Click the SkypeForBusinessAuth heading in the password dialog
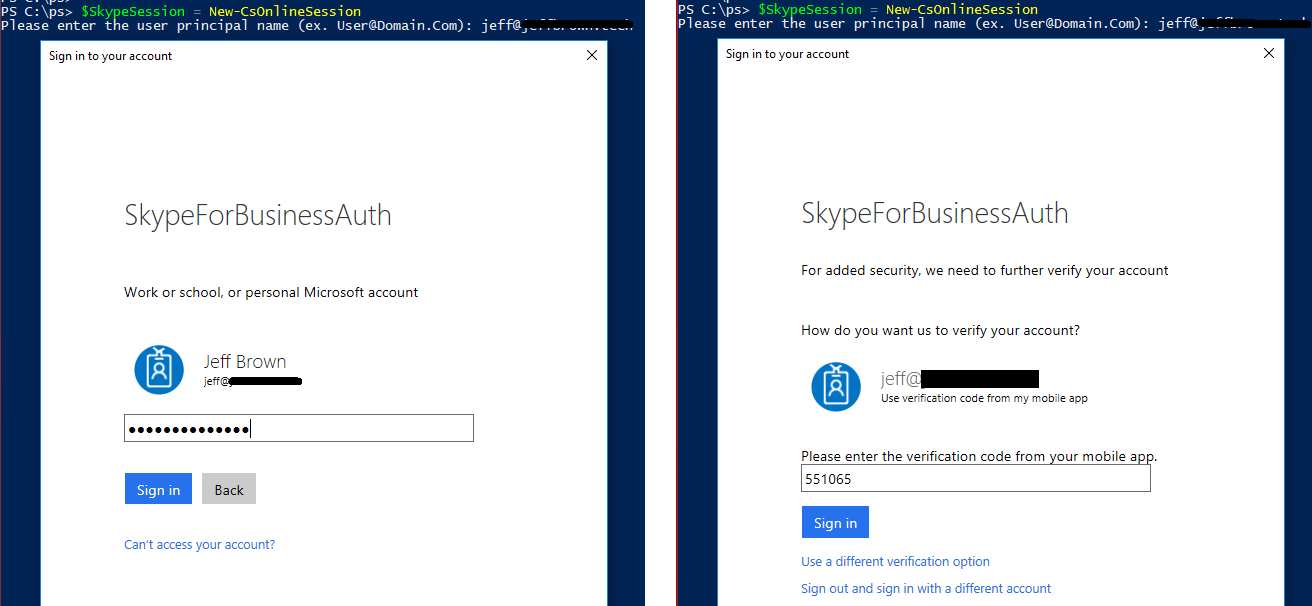This screenshot has width=1312, height=606. pos(258,215)
